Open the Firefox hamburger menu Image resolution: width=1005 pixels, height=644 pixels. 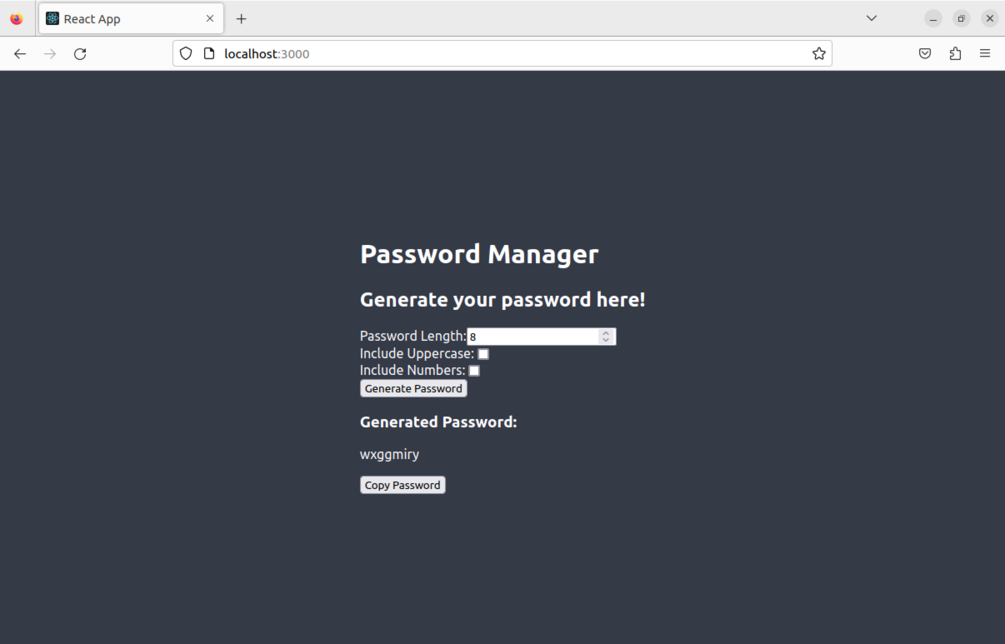click(x=985, y=54)
